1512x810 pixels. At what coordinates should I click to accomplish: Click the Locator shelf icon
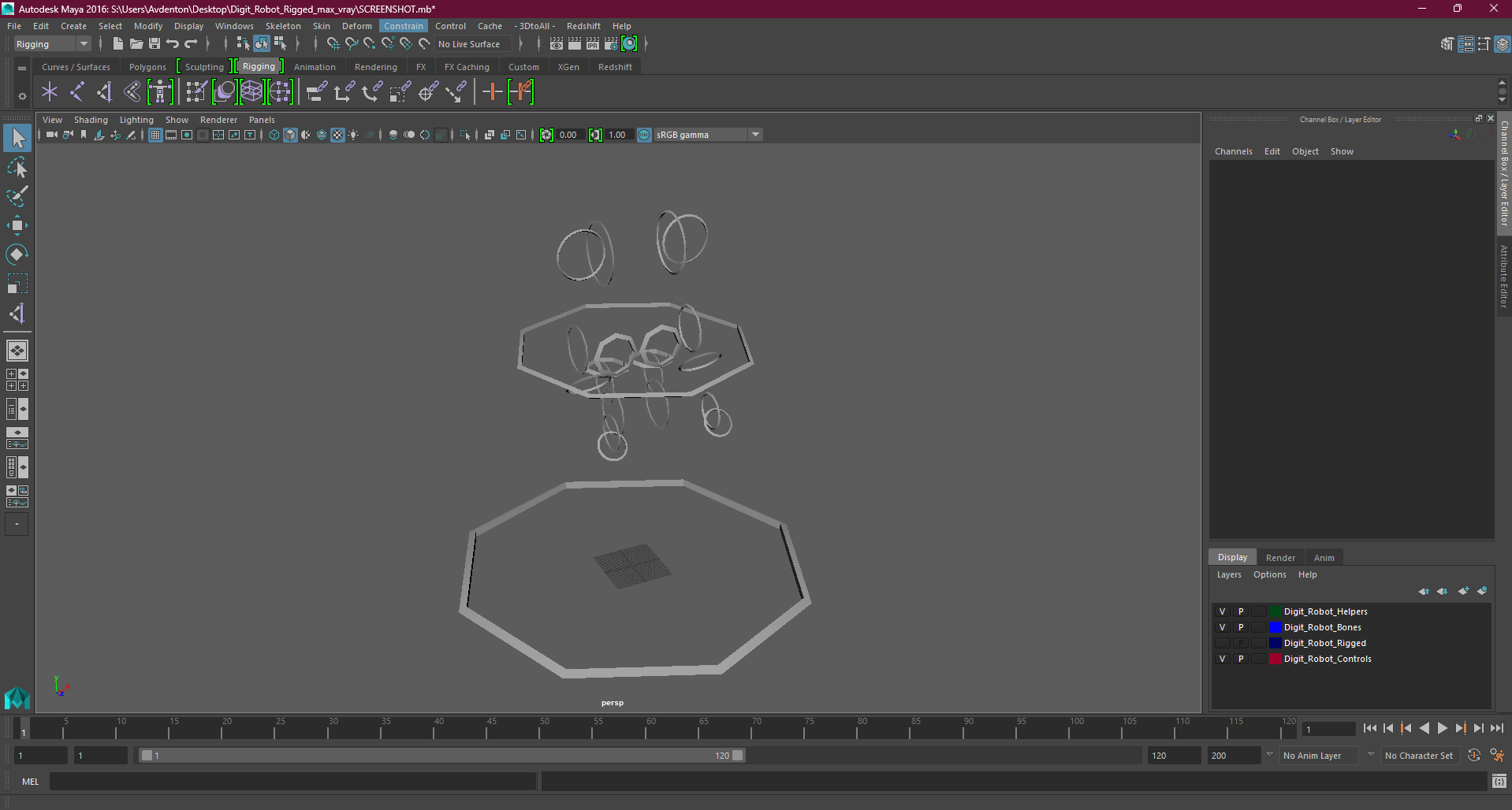point(50,92)
